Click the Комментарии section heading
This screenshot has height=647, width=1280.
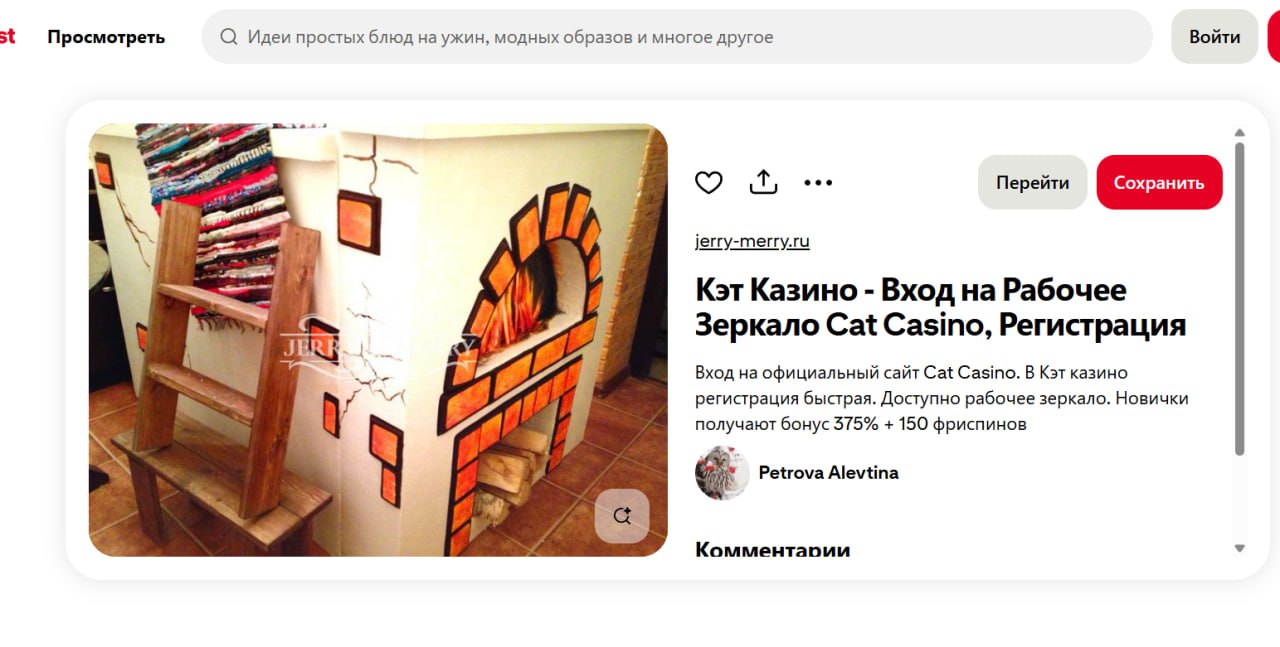click(x=772, y=549)
